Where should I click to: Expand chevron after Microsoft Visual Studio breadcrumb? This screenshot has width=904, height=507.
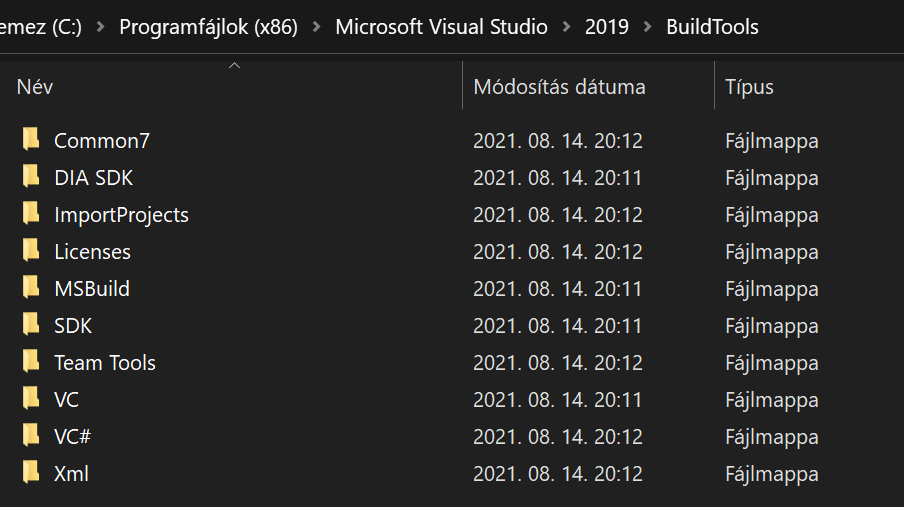pos(566,27)
